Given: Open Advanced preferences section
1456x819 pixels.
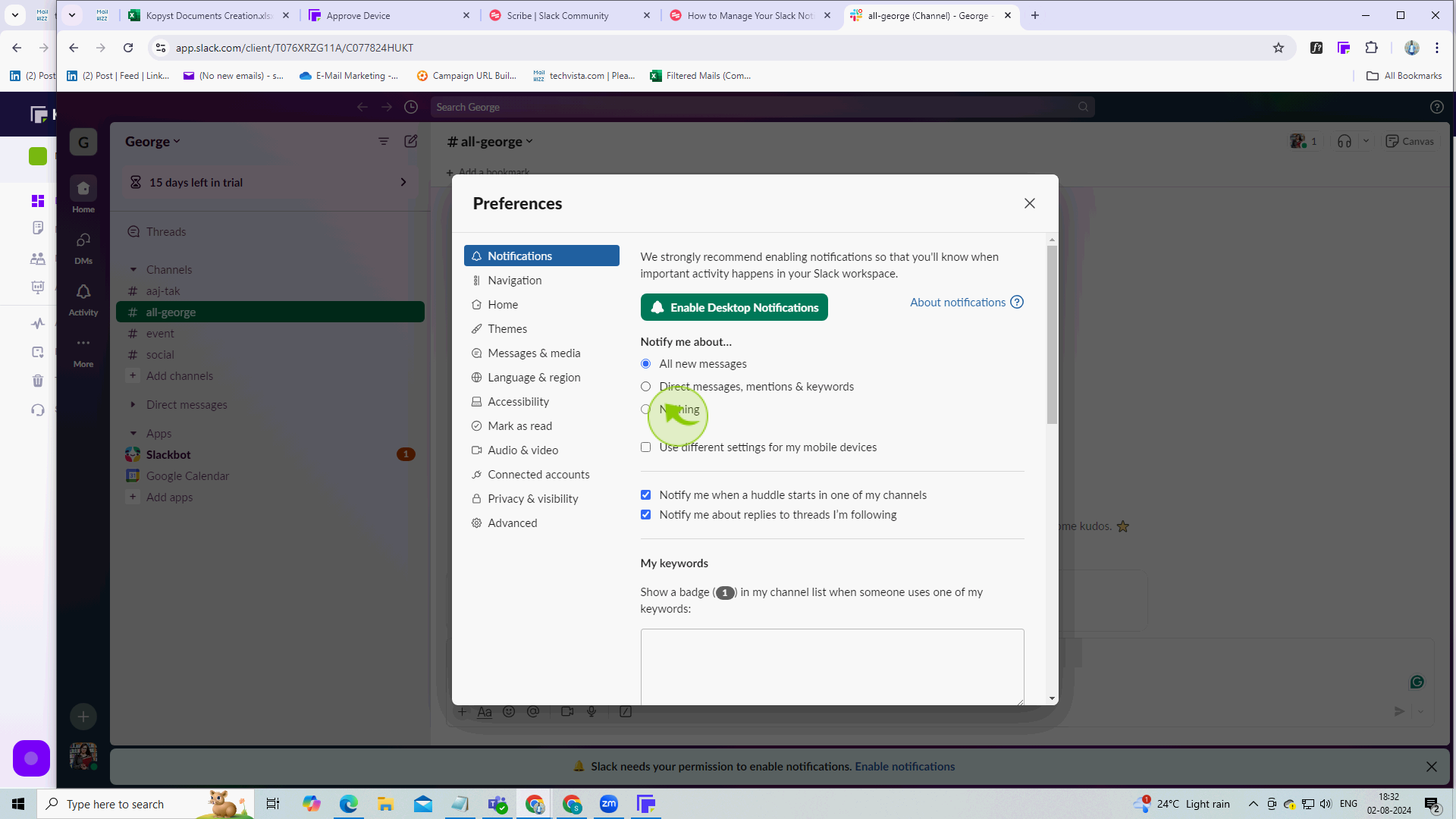Looking at the screenshot, I should click(541, 523).
